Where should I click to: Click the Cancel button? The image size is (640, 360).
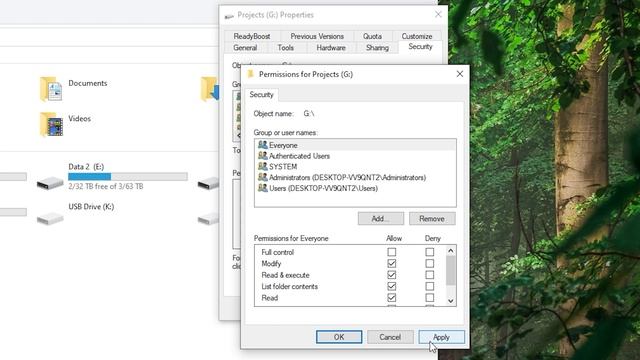click(x=390, y=337)
